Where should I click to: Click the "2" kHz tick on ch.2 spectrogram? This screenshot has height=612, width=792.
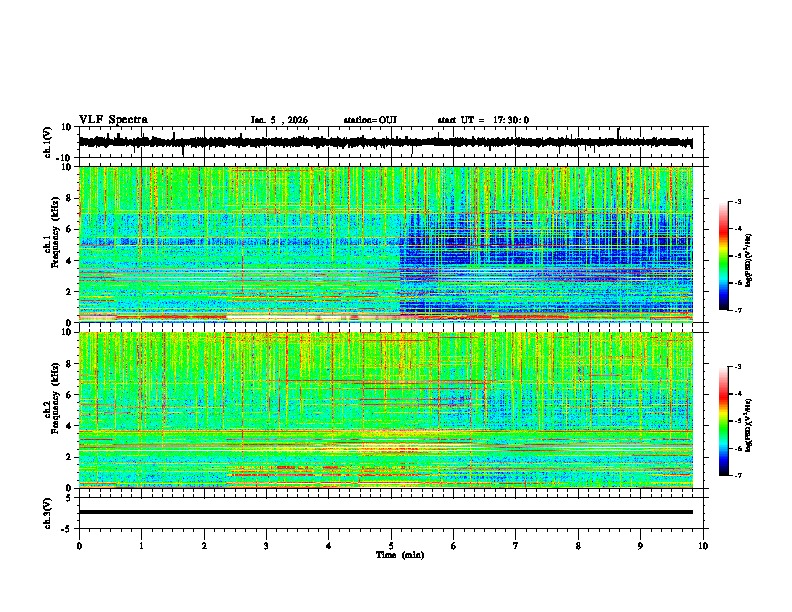(70, 457)
